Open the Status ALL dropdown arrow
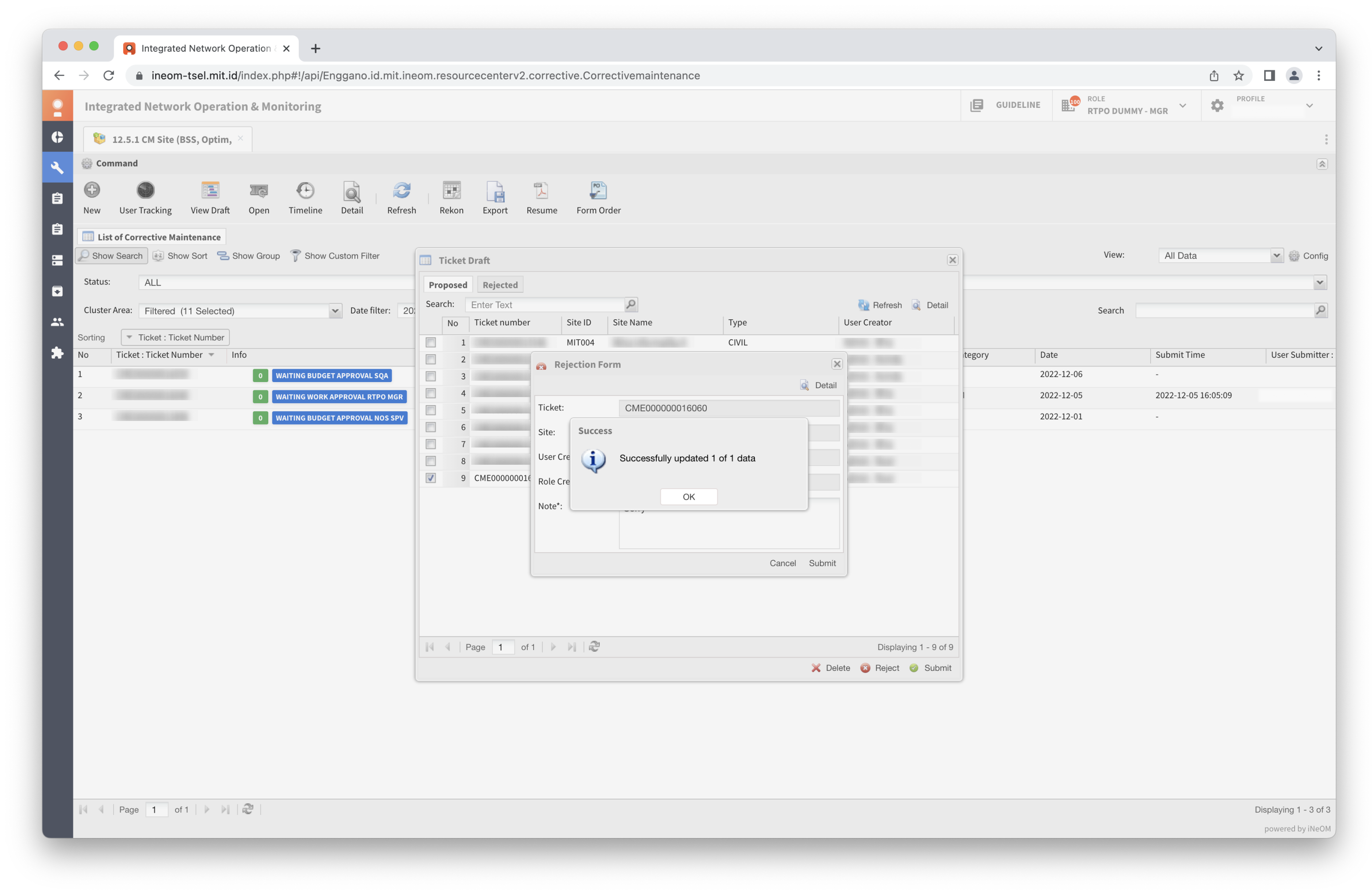Image resolution: width=1372 pixels, height=895 pixels. (1319, 282)
